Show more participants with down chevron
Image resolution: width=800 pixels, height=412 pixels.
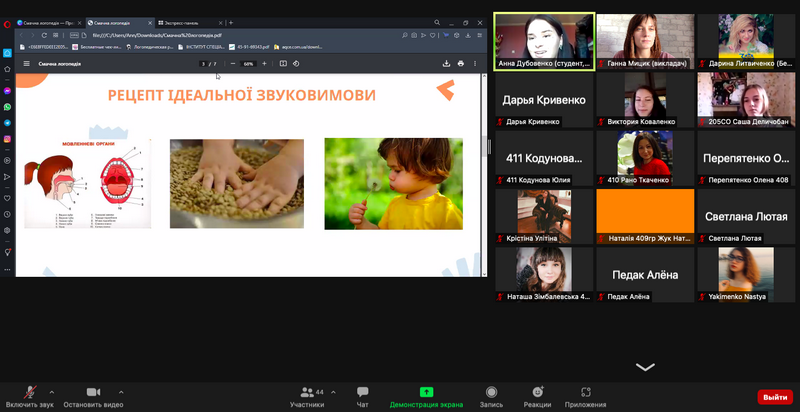[645, 367]
